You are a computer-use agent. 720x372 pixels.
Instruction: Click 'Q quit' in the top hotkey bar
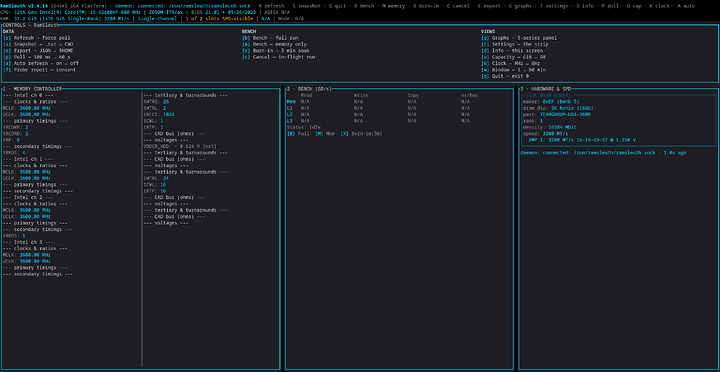[x=338, y=6]
